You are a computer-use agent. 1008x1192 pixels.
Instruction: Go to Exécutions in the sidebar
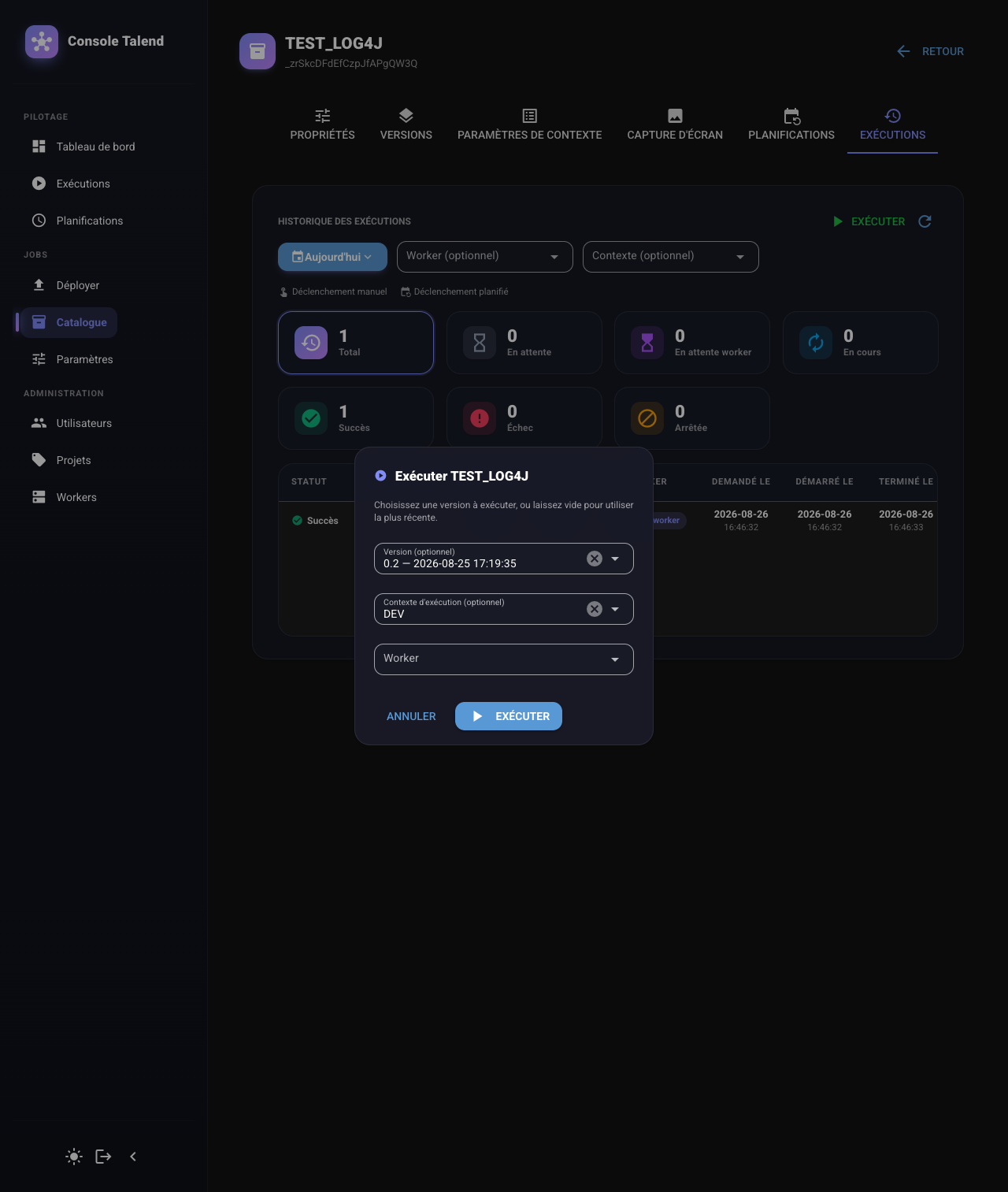coord(71,184)
